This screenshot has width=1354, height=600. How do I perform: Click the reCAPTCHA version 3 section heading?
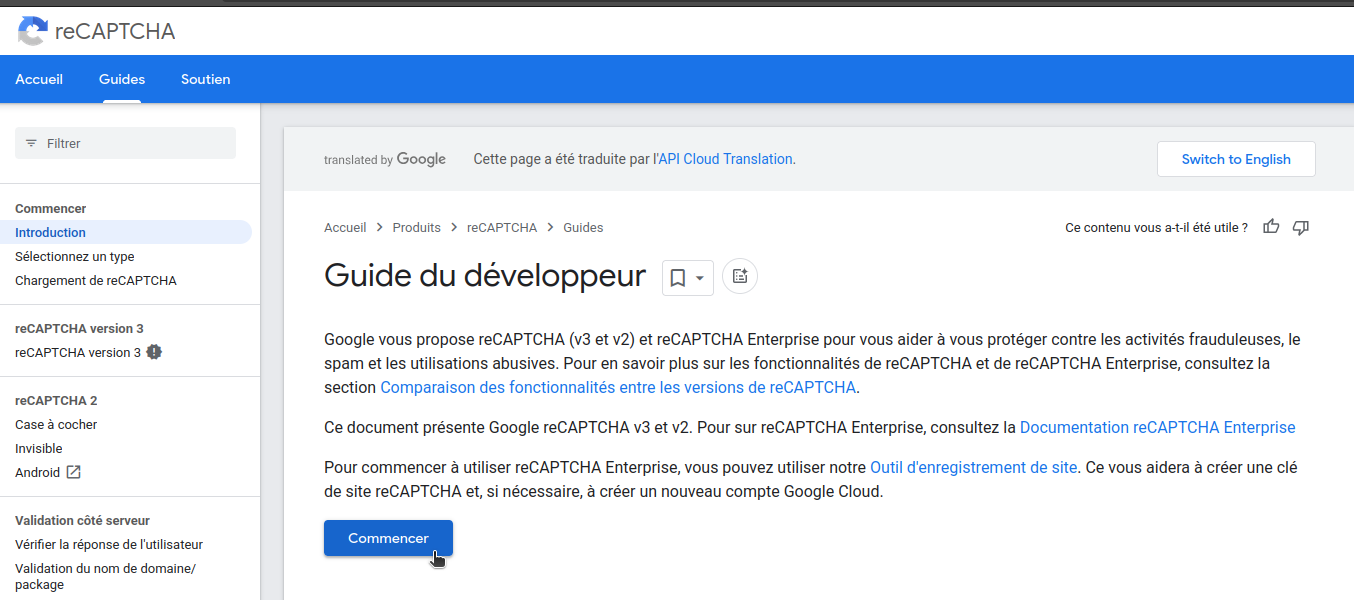79,328
